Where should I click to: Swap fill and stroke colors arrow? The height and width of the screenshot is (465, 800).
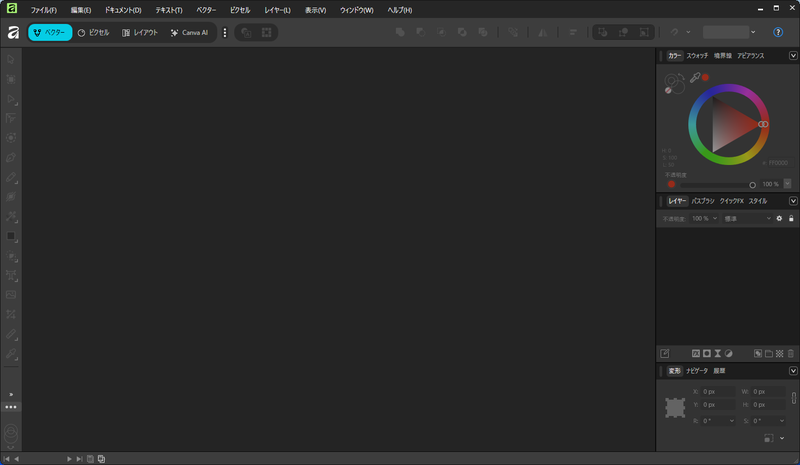point(681,77)
